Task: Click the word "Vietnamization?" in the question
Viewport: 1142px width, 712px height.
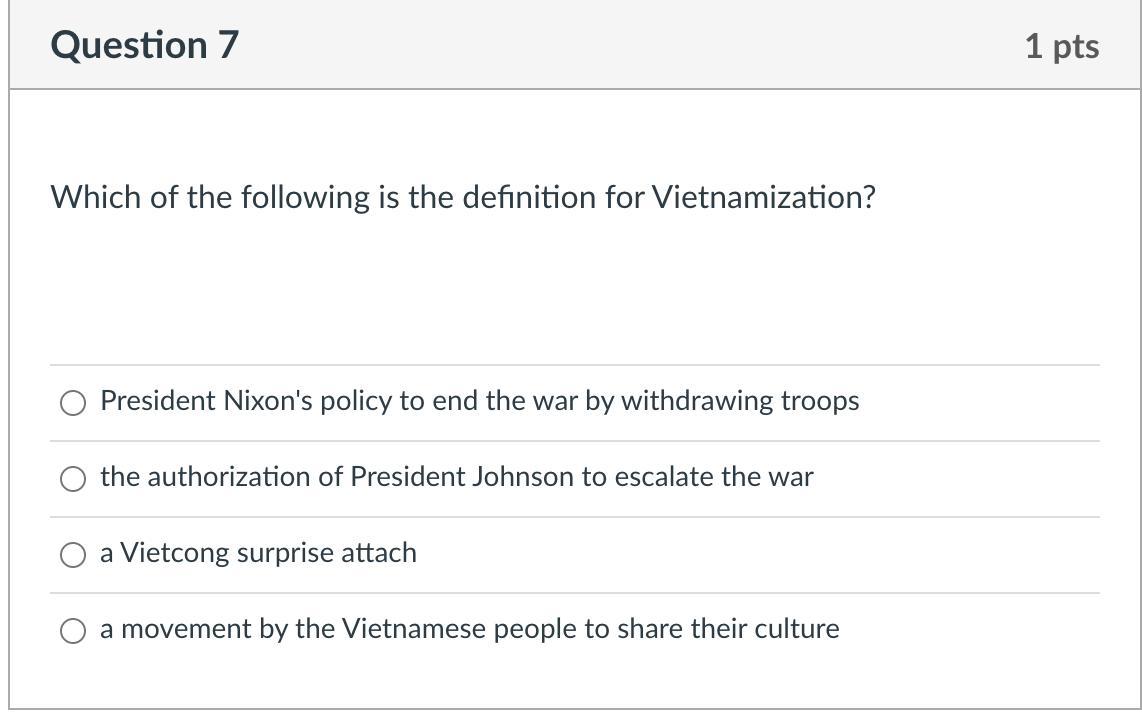Action: click(764, 197)
